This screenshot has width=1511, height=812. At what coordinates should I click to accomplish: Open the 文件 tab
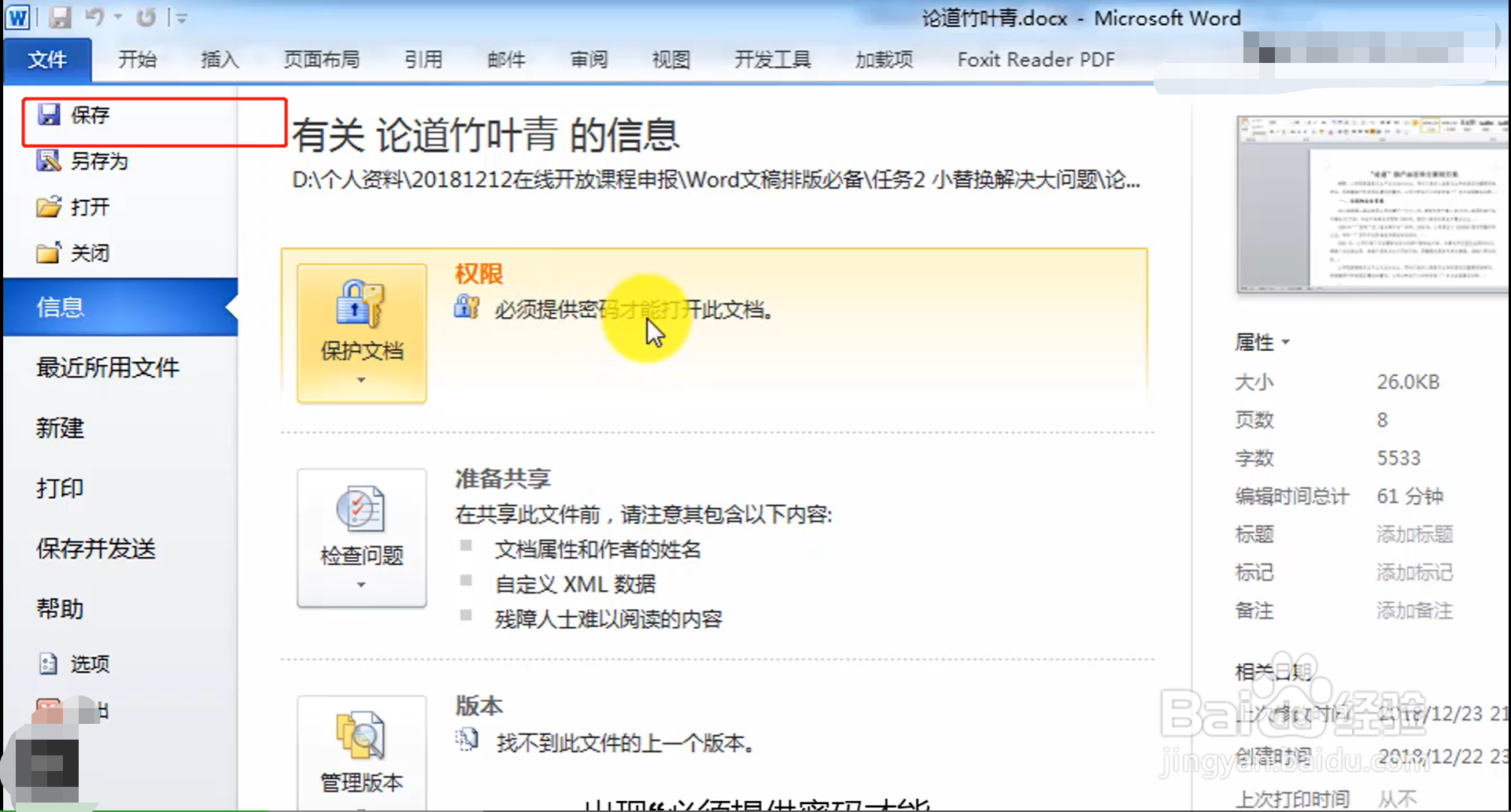[47, 60]
